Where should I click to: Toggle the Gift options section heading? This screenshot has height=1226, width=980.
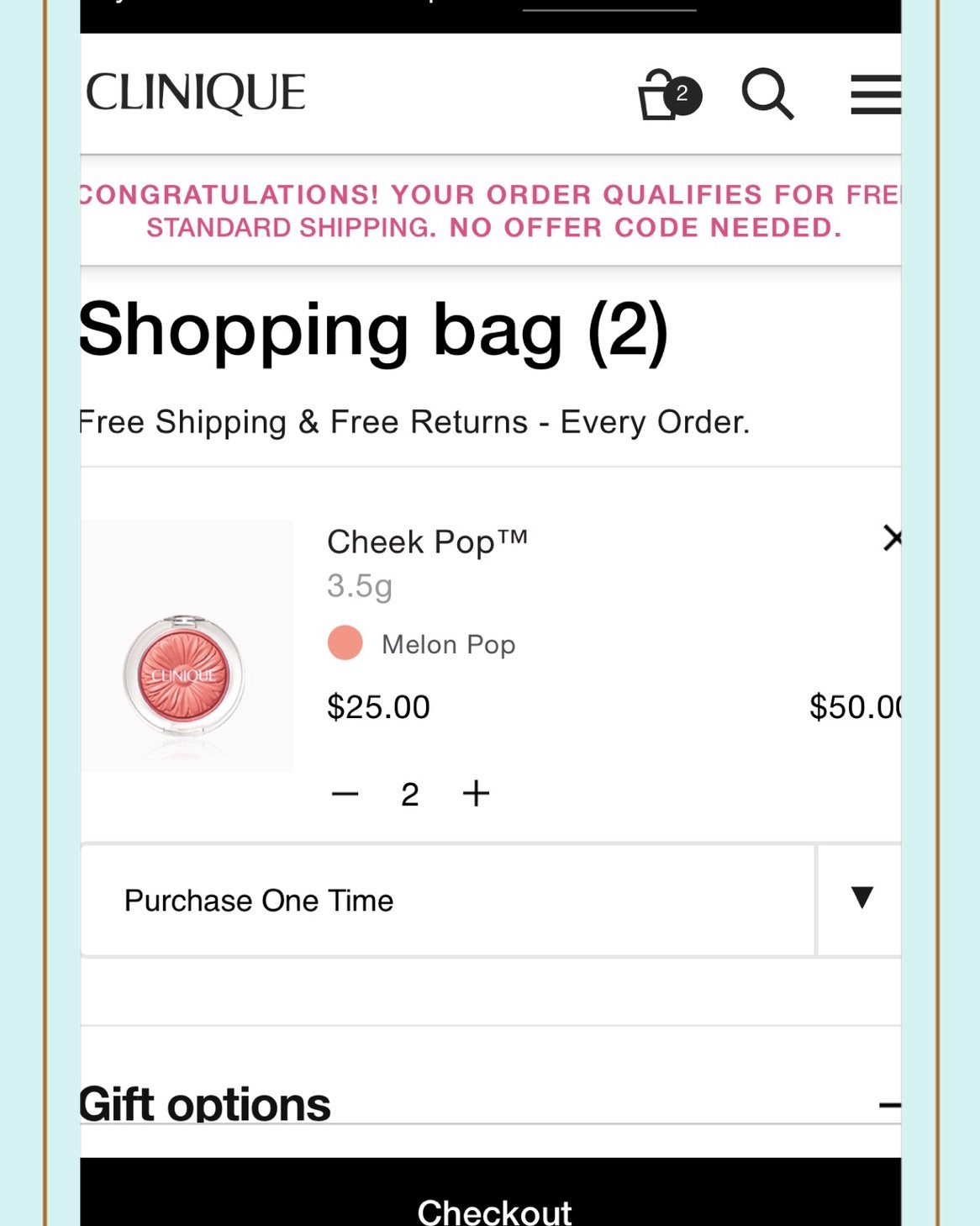pyautogui.click(x=205, y=1104)
